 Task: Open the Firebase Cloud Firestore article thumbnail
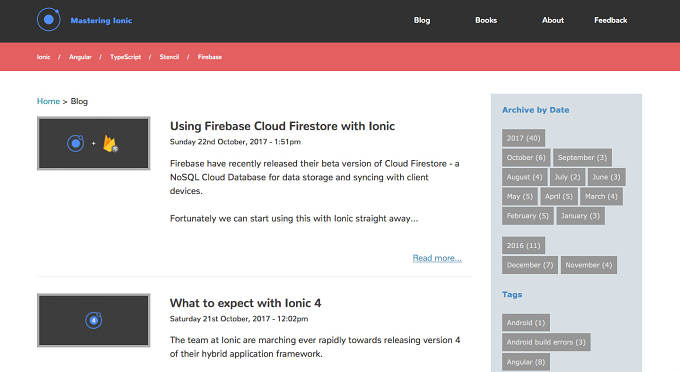[x=94, y=143]
